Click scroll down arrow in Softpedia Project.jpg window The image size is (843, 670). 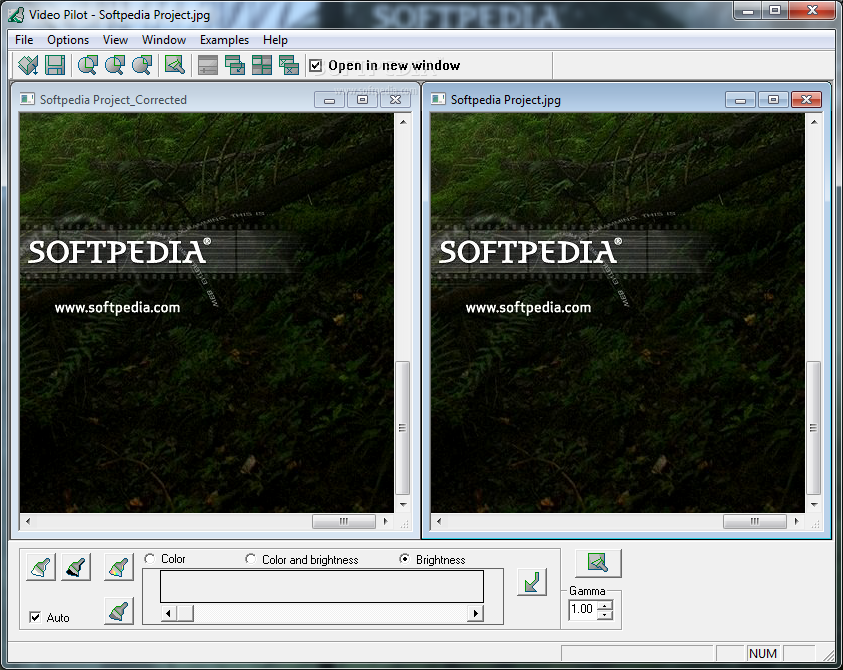point(814,505)
